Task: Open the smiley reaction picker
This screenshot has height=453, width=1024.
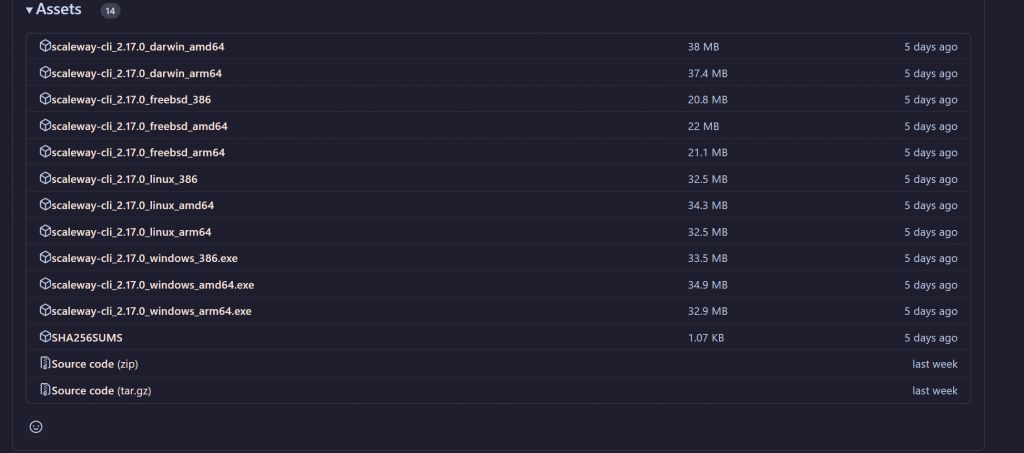Action: [x=36, y=426]
